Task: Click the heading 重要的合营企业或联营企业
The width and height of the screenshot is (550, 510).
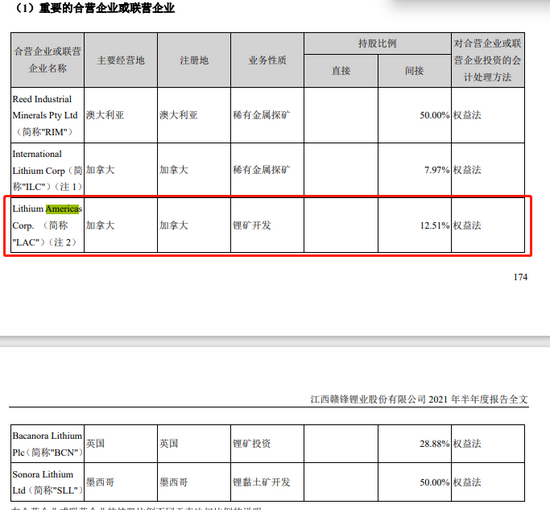Action: pos(107,8)
